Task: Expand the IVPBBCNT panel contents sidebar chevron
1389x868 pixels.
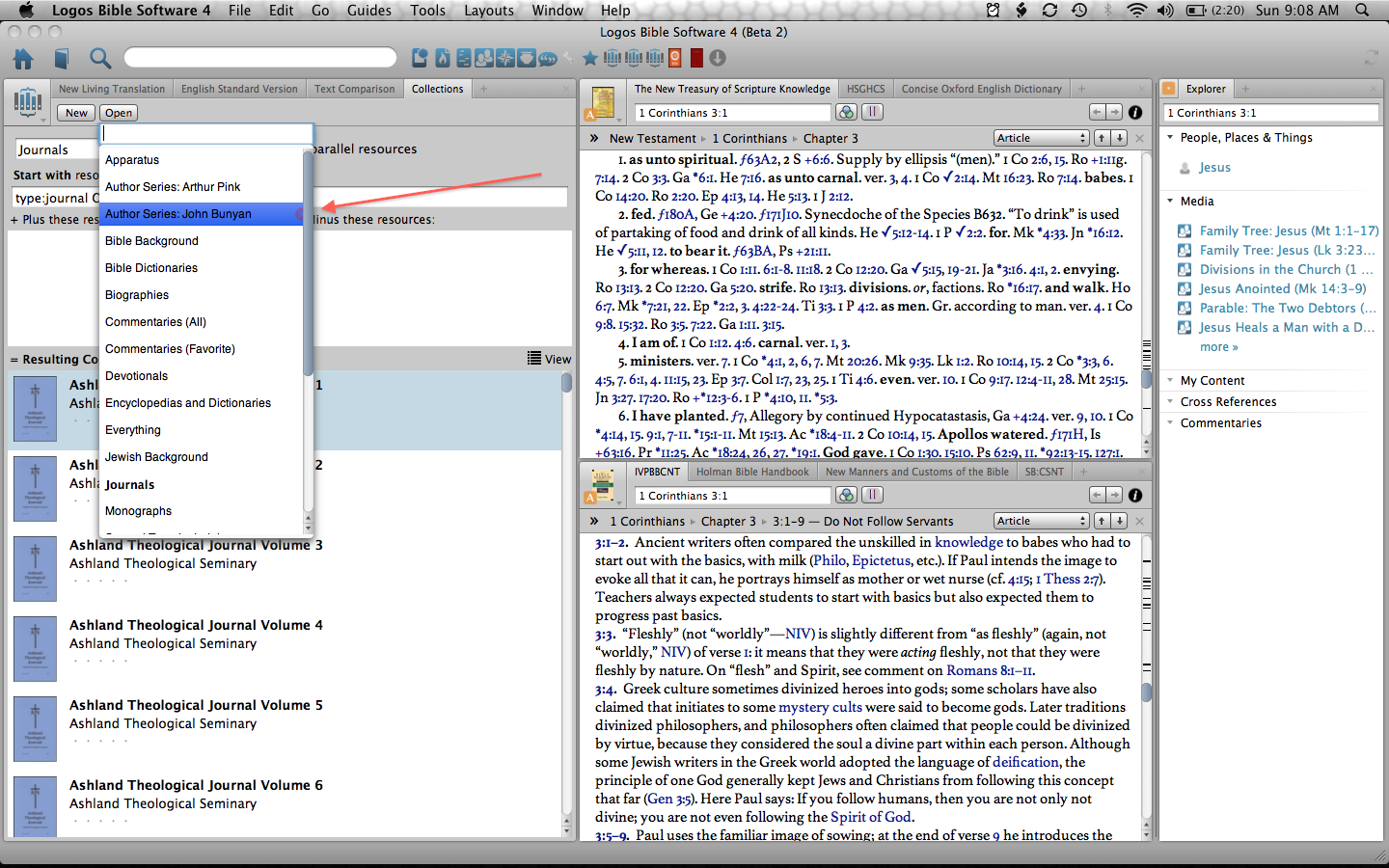Action: [594, 521]
